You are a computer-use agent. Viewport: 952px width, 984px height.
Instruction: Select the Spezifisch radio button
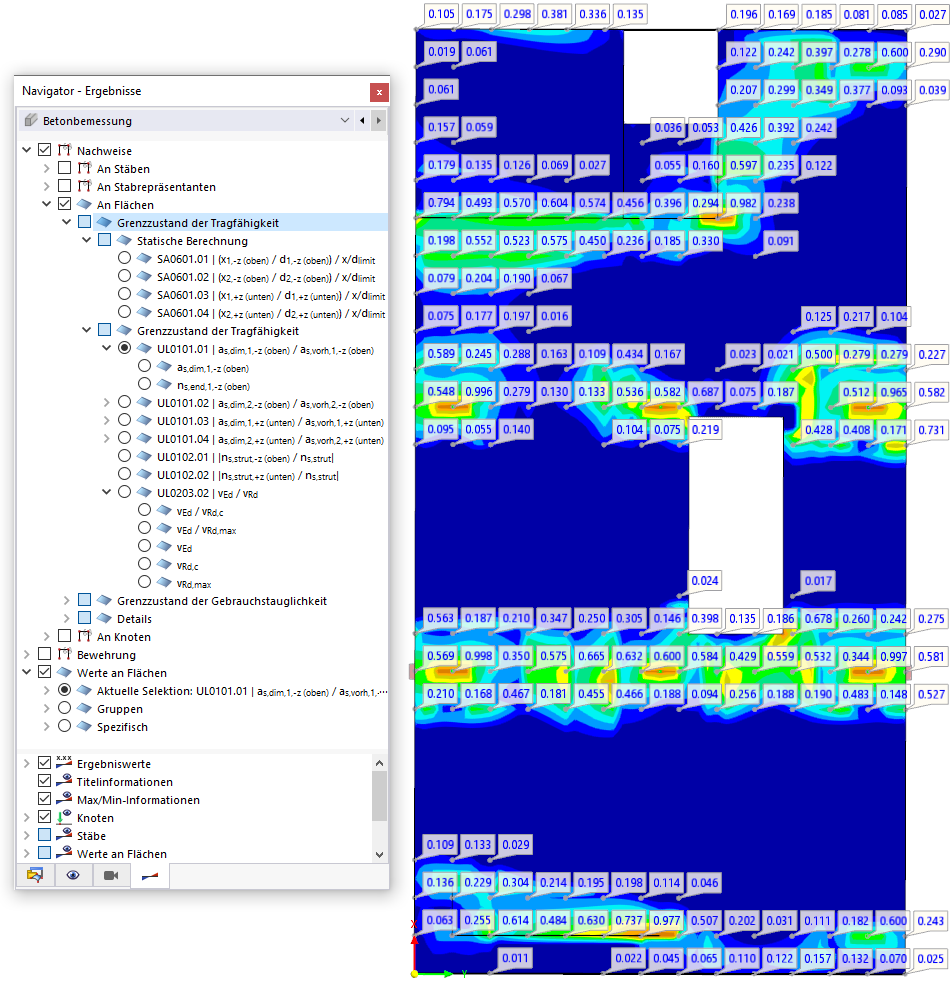tap(64, 726)
